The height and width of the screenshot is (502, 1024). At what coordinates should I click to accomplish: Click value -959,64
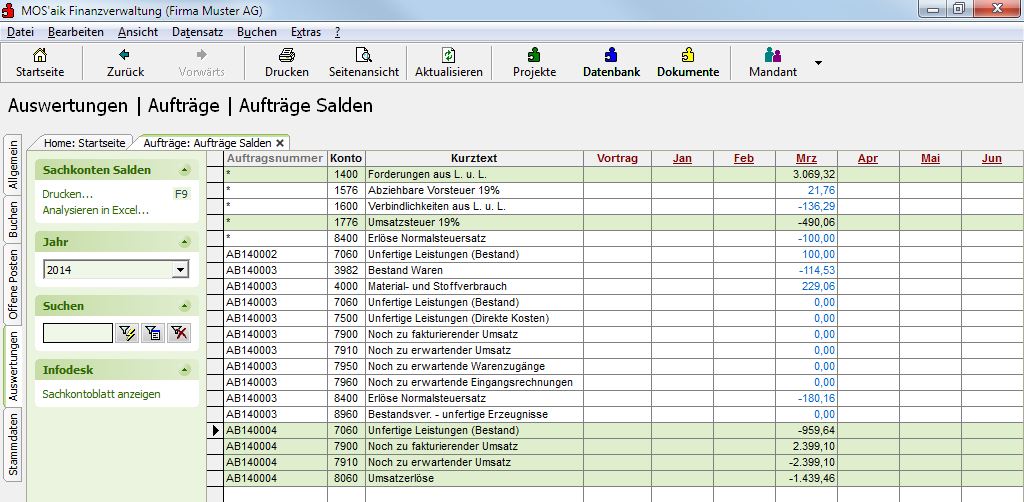click(x=816, y=430)
